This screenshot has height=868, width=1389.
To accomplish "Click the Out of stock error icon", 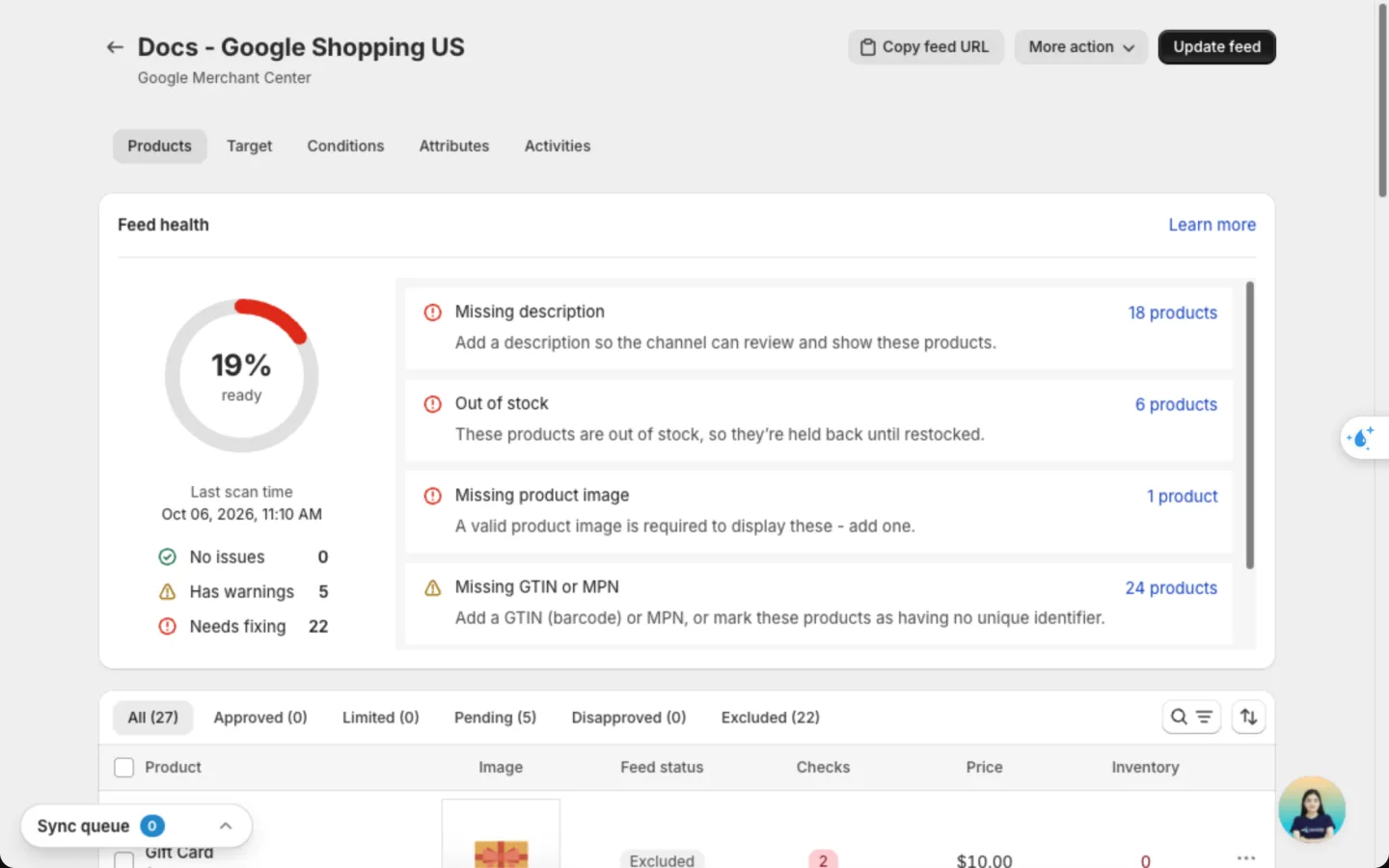I will point(433,404).
